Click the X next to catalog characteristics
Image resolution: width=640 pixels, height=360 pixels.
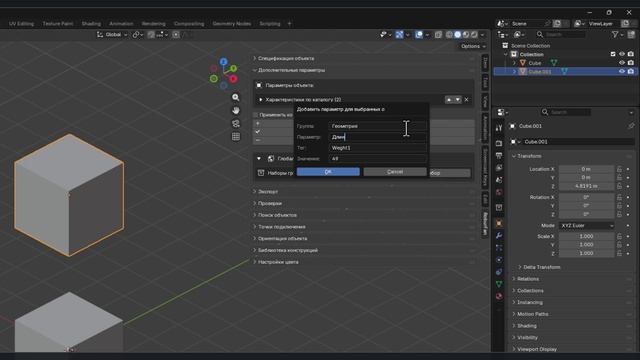pos(467,100)
